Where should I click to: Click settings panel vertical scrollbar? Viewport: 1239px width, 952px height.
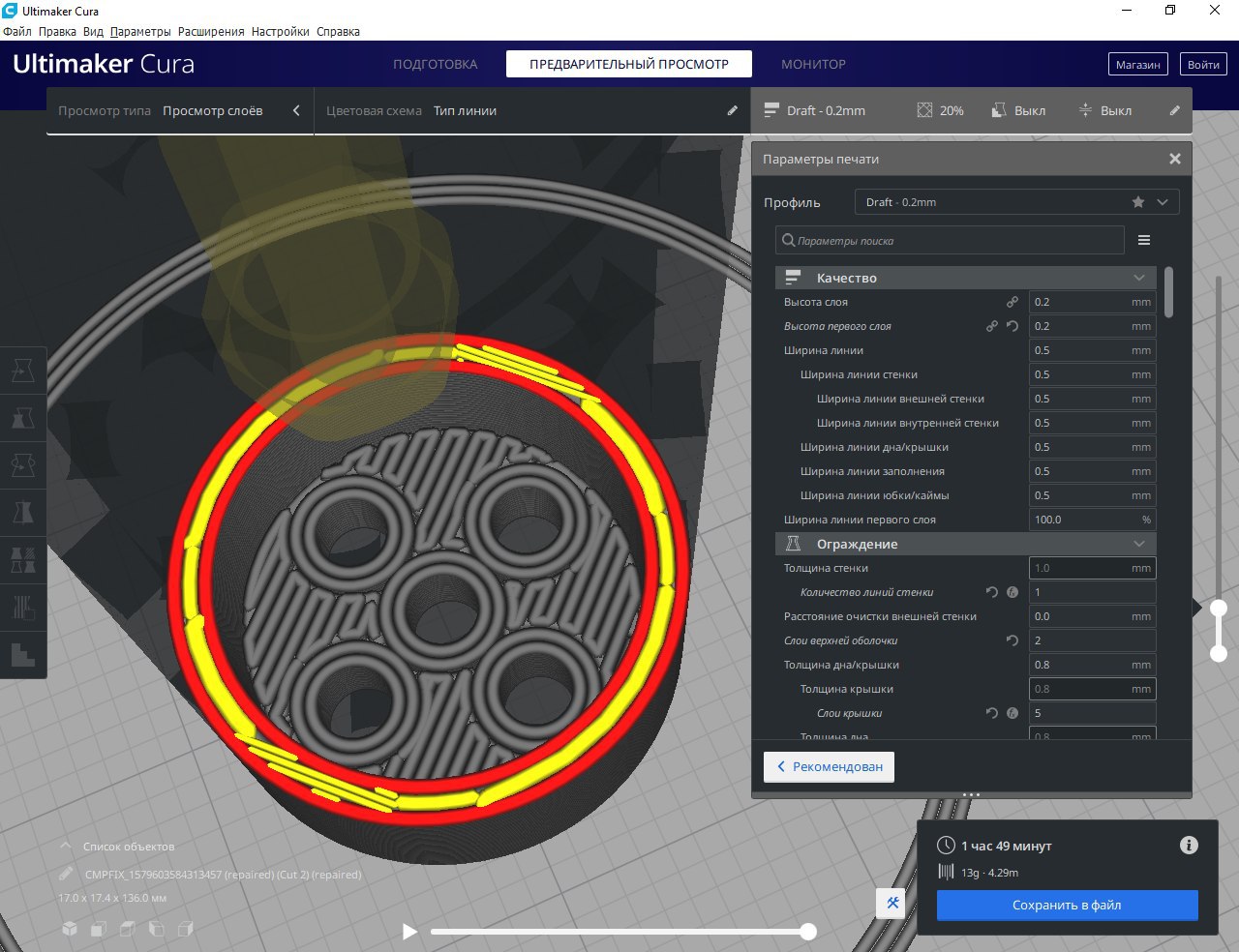coord(1169,292)
